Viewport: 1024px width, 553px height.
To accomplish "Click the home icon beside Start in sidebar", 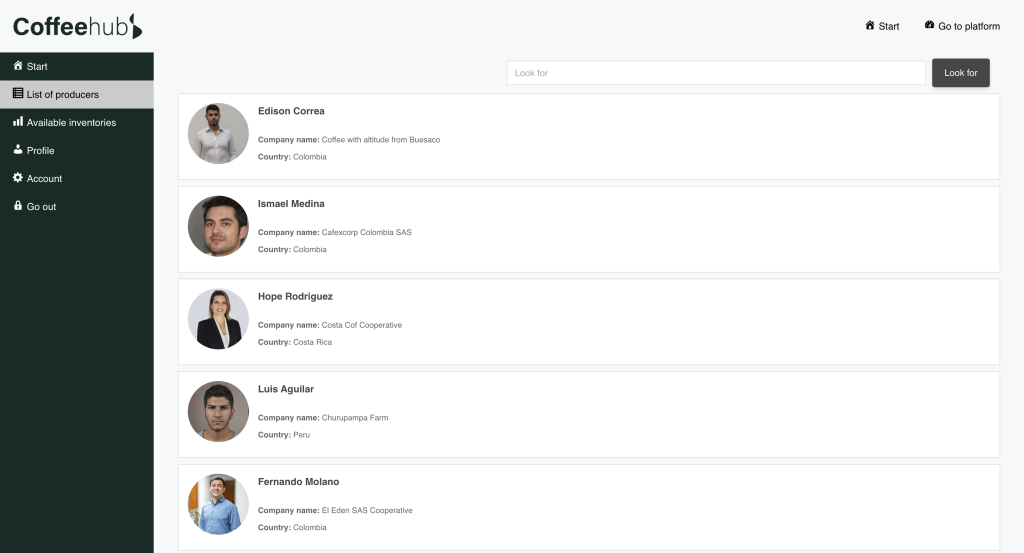I will pyautogui.click(x=18, y=65).
